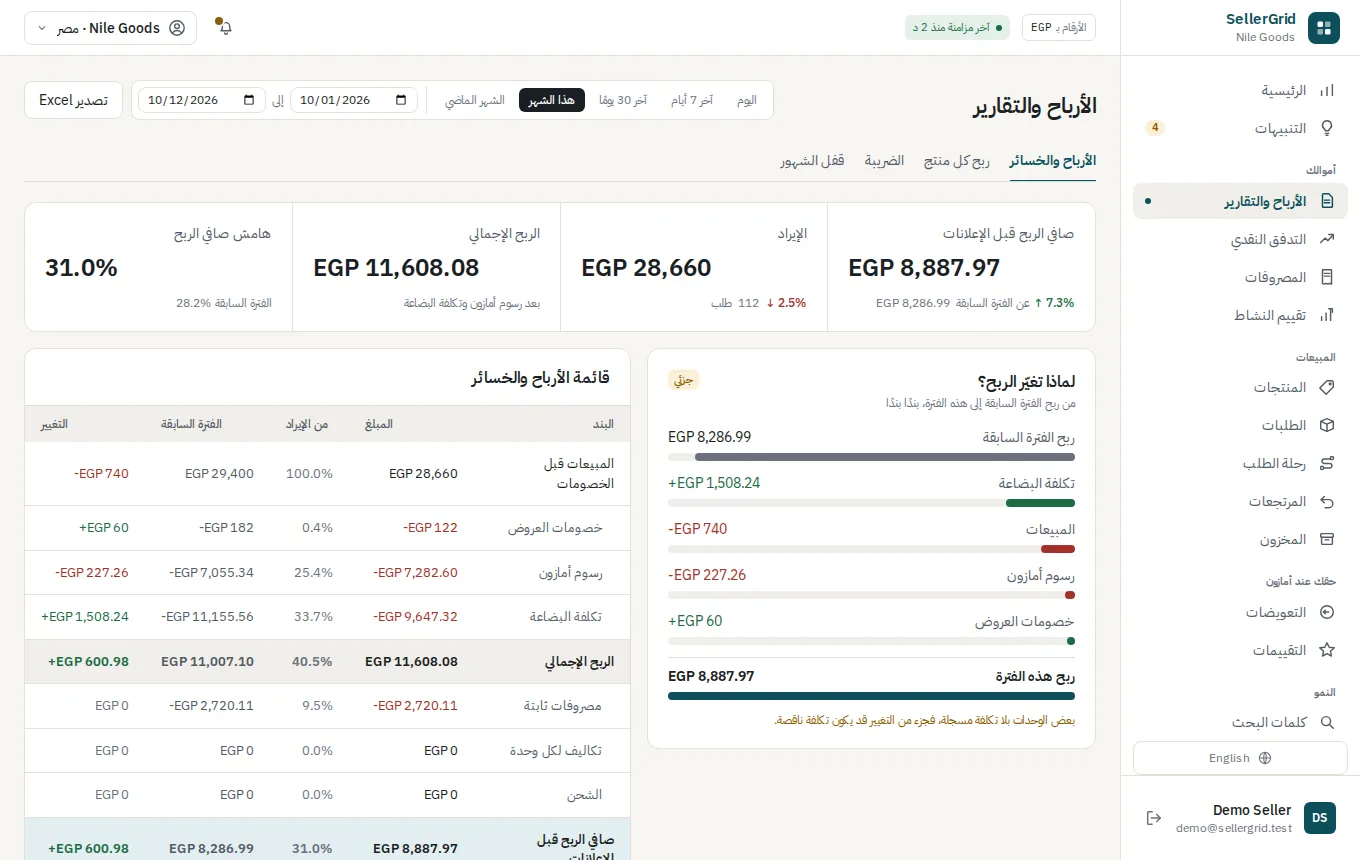Screen dimensions: 1360x860
Task: Open the Nile Goods مصر account dropdown
Action: tap(110, 28)
